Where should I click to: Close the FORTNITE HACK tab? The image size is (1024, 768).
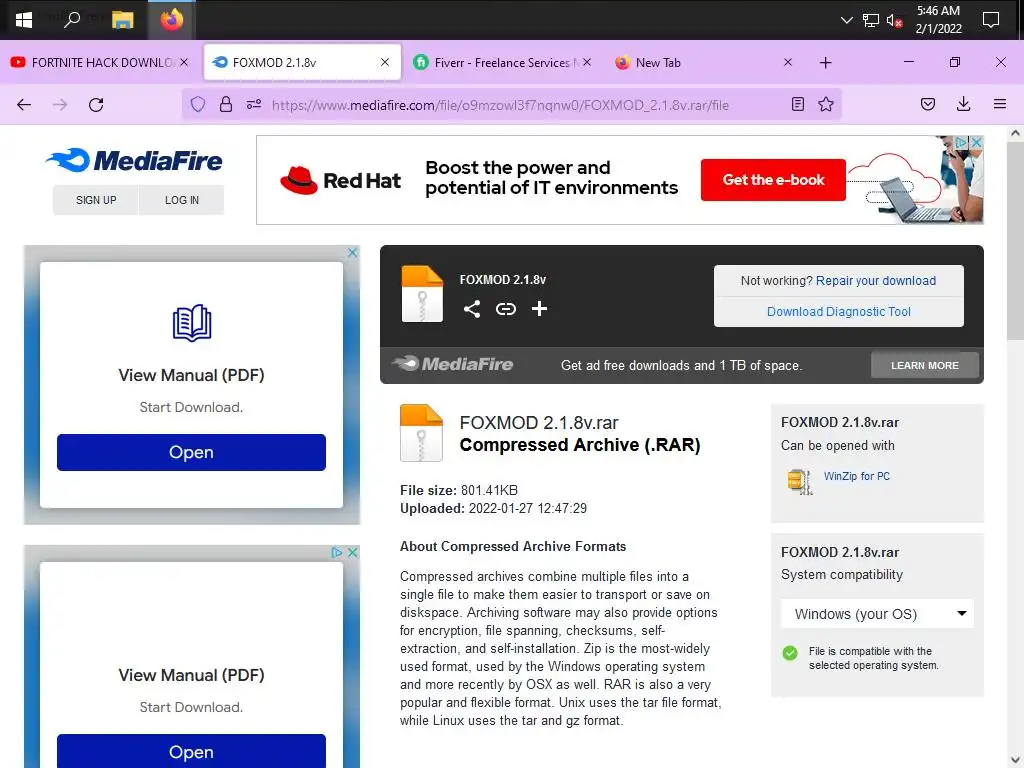184,62
